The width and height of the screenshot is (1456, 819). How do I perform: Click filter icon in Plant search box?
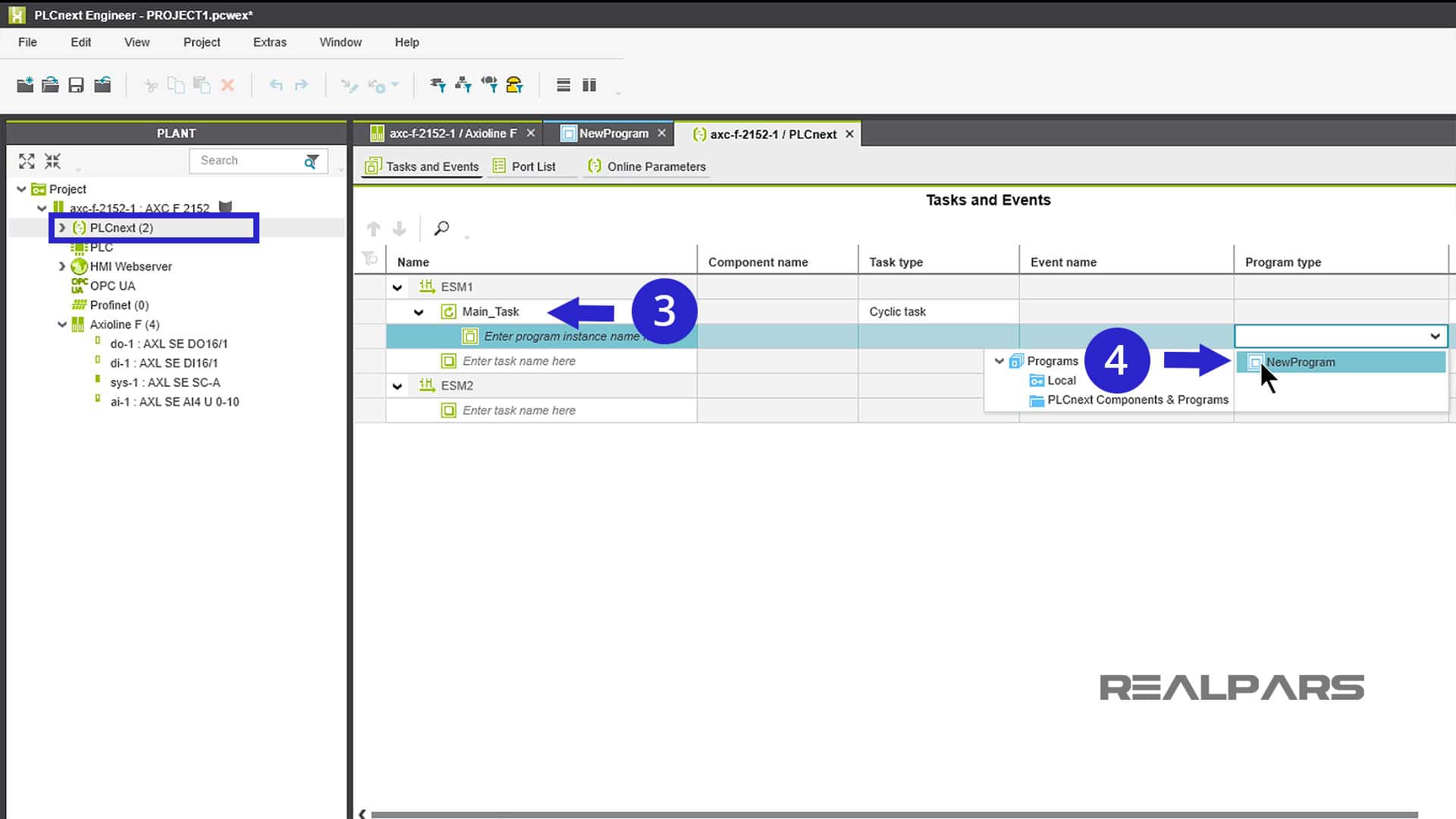click(x=312, y=161)
